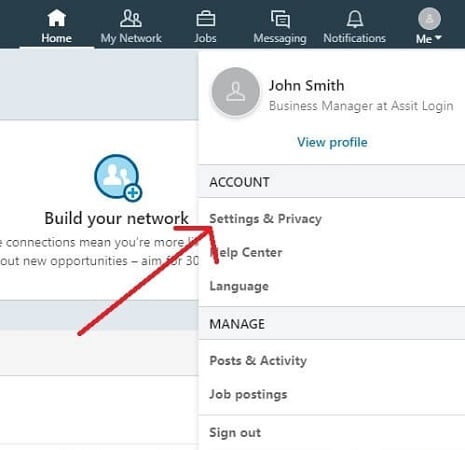Open Help Center from Account menu
The height and width of the screenshot is (450, 465).
[x=246, y=252]
